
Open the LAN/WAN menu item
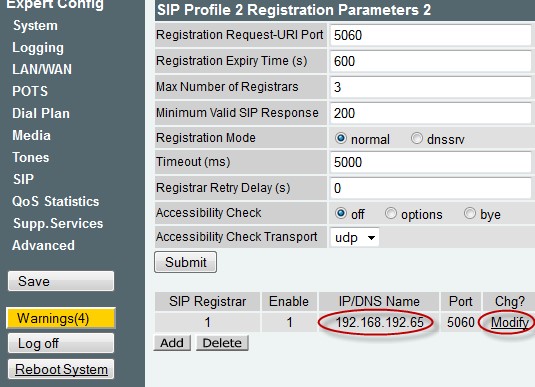(42, 70)
